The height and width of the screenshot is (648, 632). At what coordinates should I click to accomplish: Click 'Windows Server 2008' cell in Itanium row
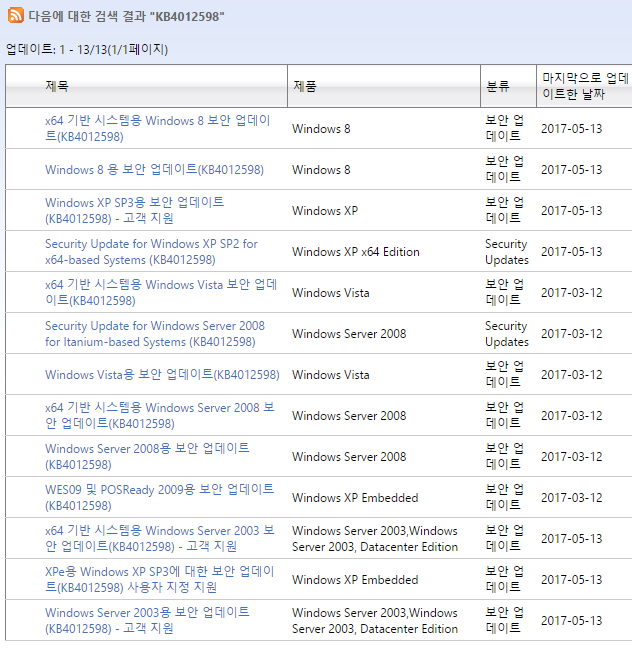point(349,334)
